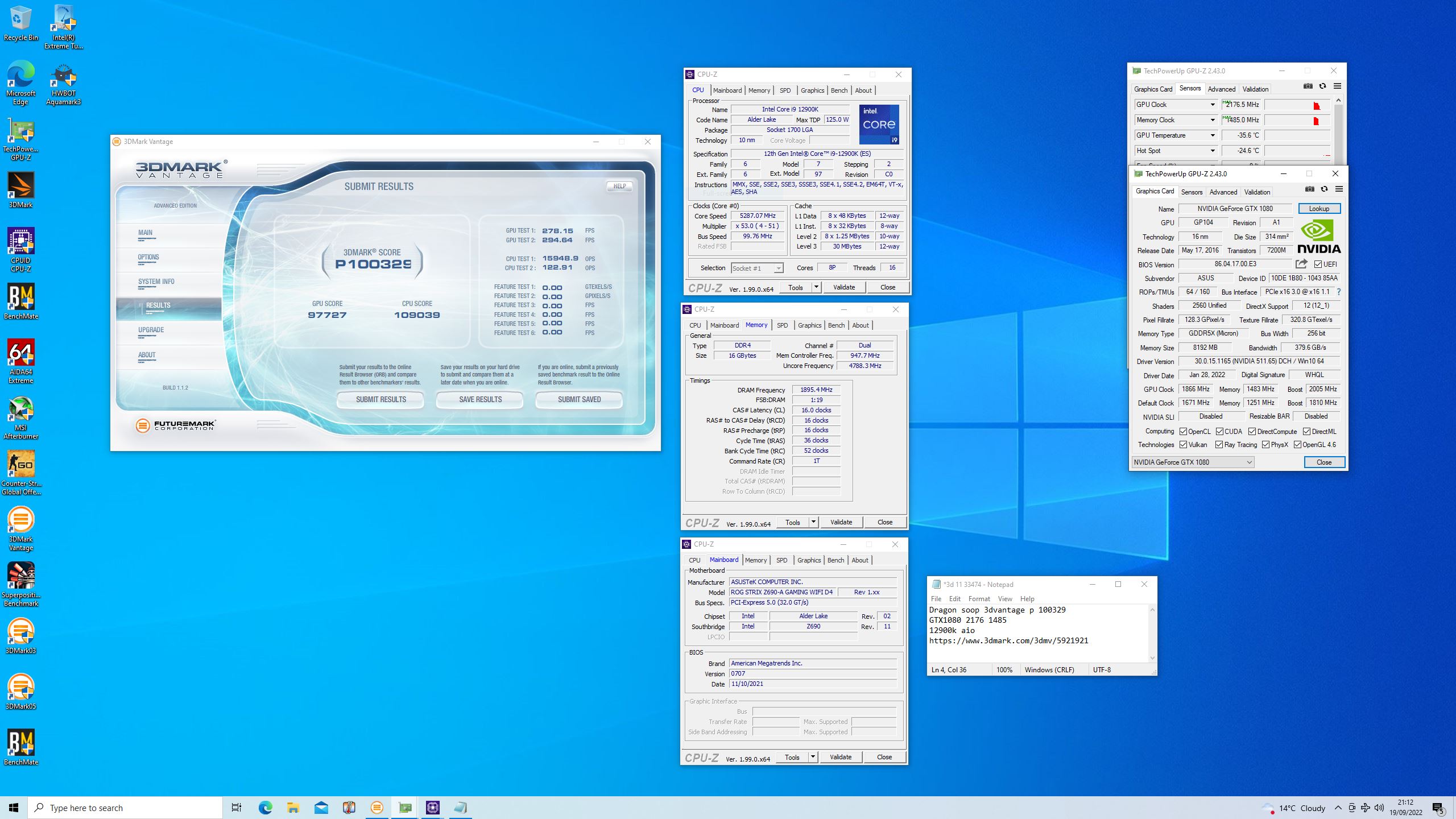The width and height of the screenshot is (1456, 819).
Task: Open Mail app from the taskbar
Action: pyautogui.click(x=321, y=808)
